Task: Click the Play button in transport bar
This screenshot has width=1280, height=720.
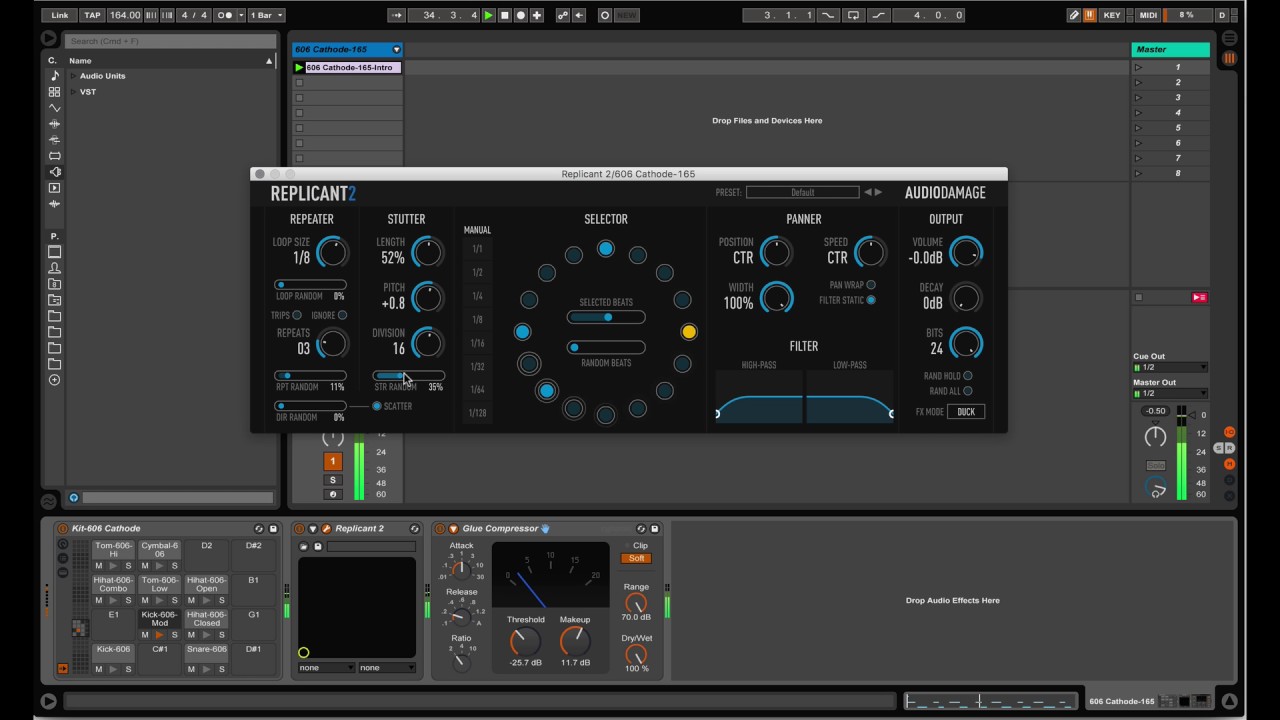Action: pyautogui.click(x=488, y=15)
